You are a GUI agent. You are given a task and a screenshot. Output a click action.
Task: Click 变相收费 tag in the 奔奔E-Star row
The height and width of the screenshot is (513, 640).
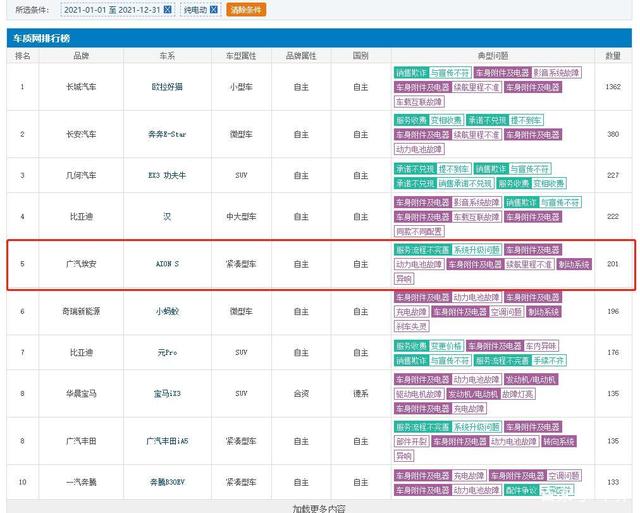tap(446, 120)
